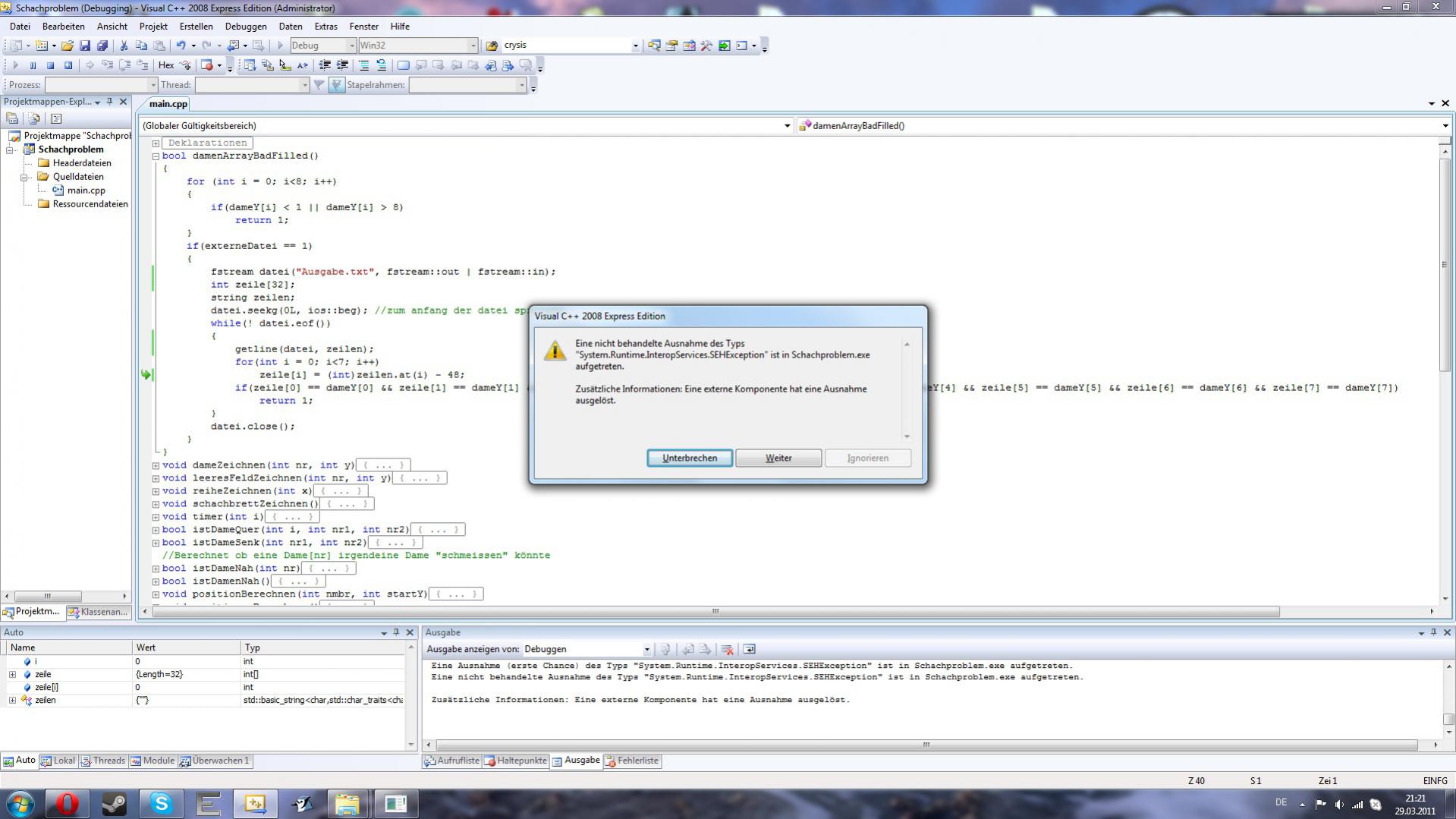Image resolution: width=1456 pixels, height=819 pixels.
Task: Open Ausgabe anzeigen von Debuggen dropdown
Action: [646, 649]
